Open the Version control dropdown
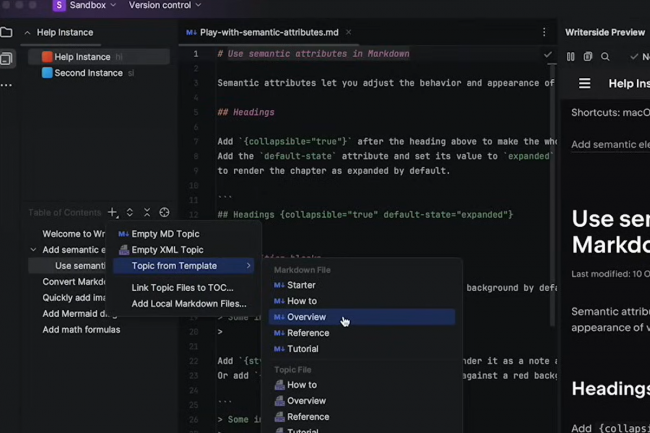Image resolution: width=650 pixels, height=433 pixels. 165,5
